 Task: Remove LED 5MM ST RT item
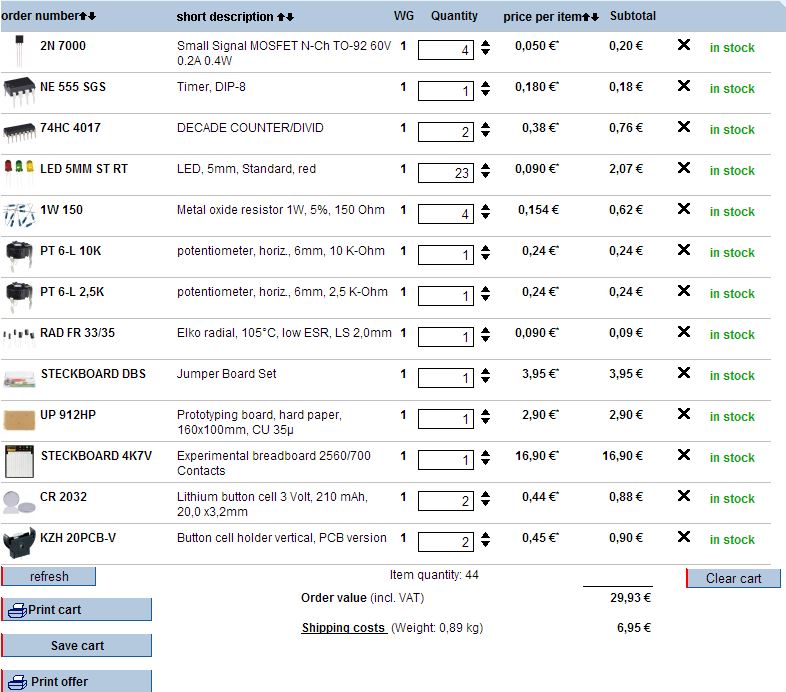684,168
